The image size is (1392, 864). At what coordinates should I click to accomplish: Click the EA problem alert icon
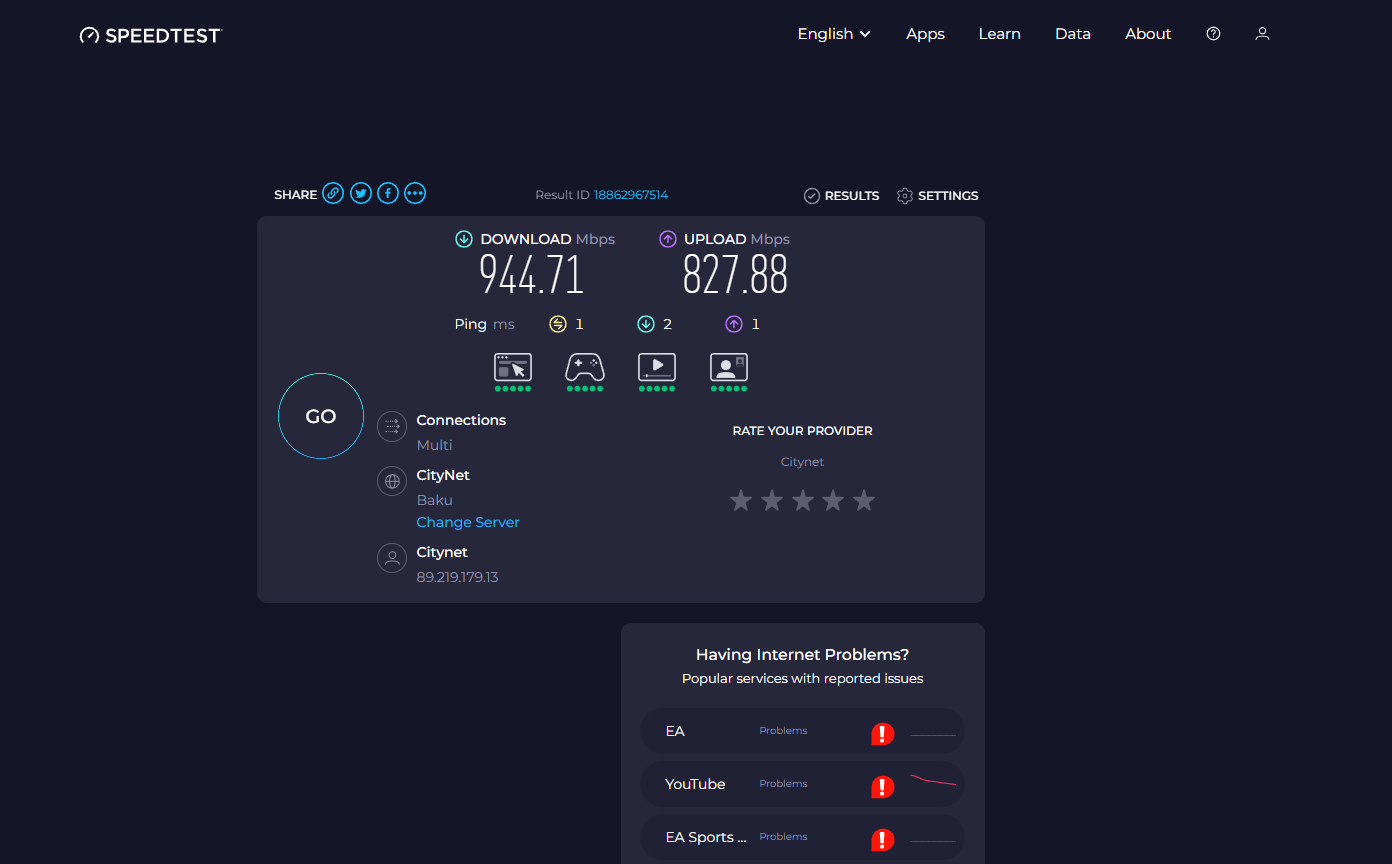click(x=882, y=734)
